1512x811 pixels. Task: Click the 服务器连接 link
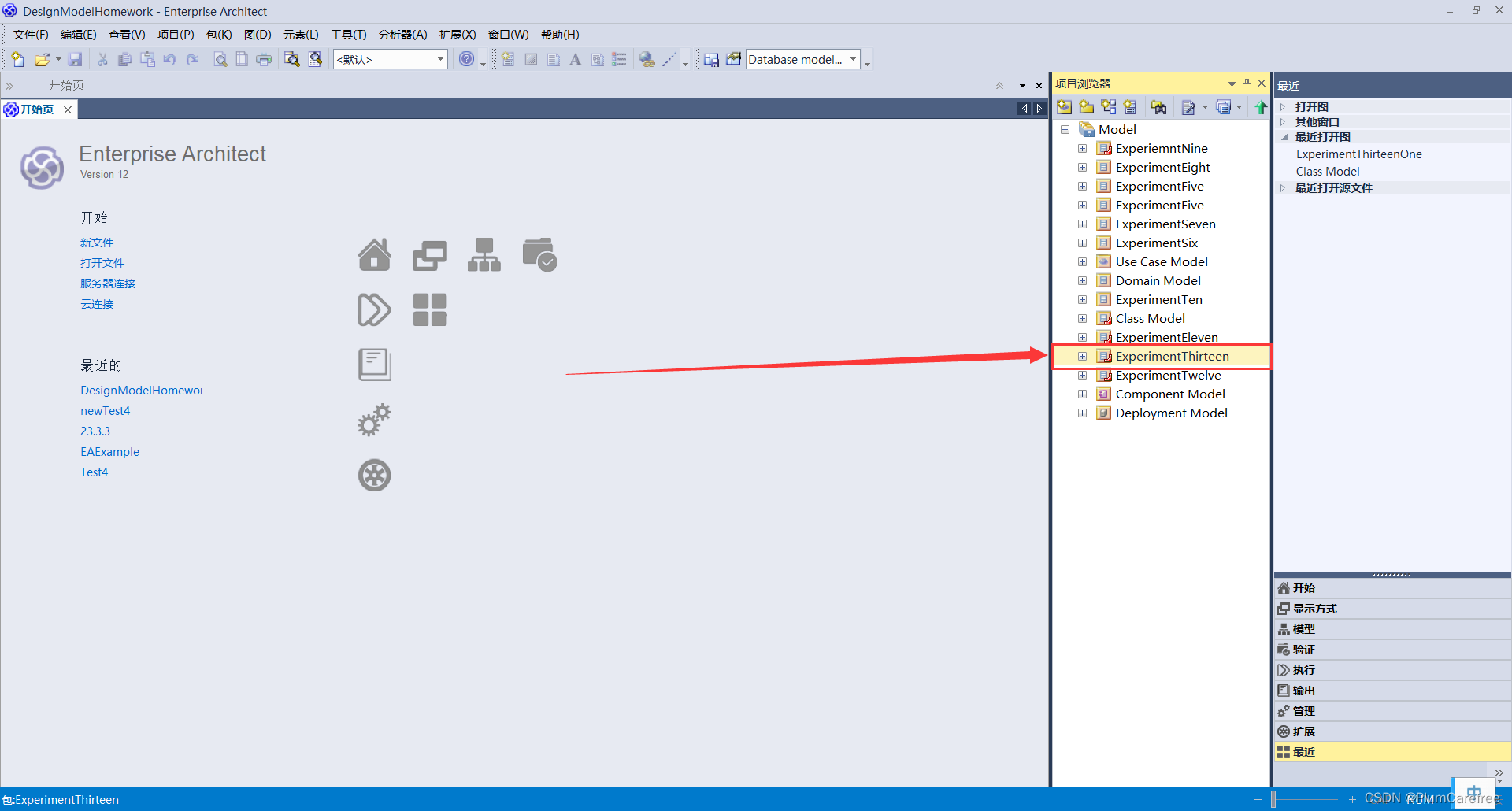[108, 283]
